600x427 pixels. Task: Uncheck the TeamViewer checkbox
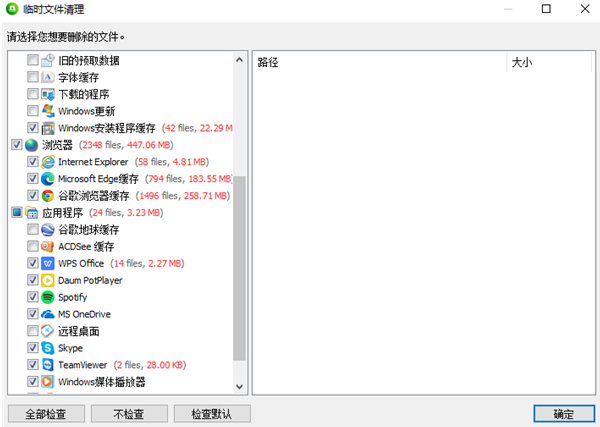[x=33, y=364]
